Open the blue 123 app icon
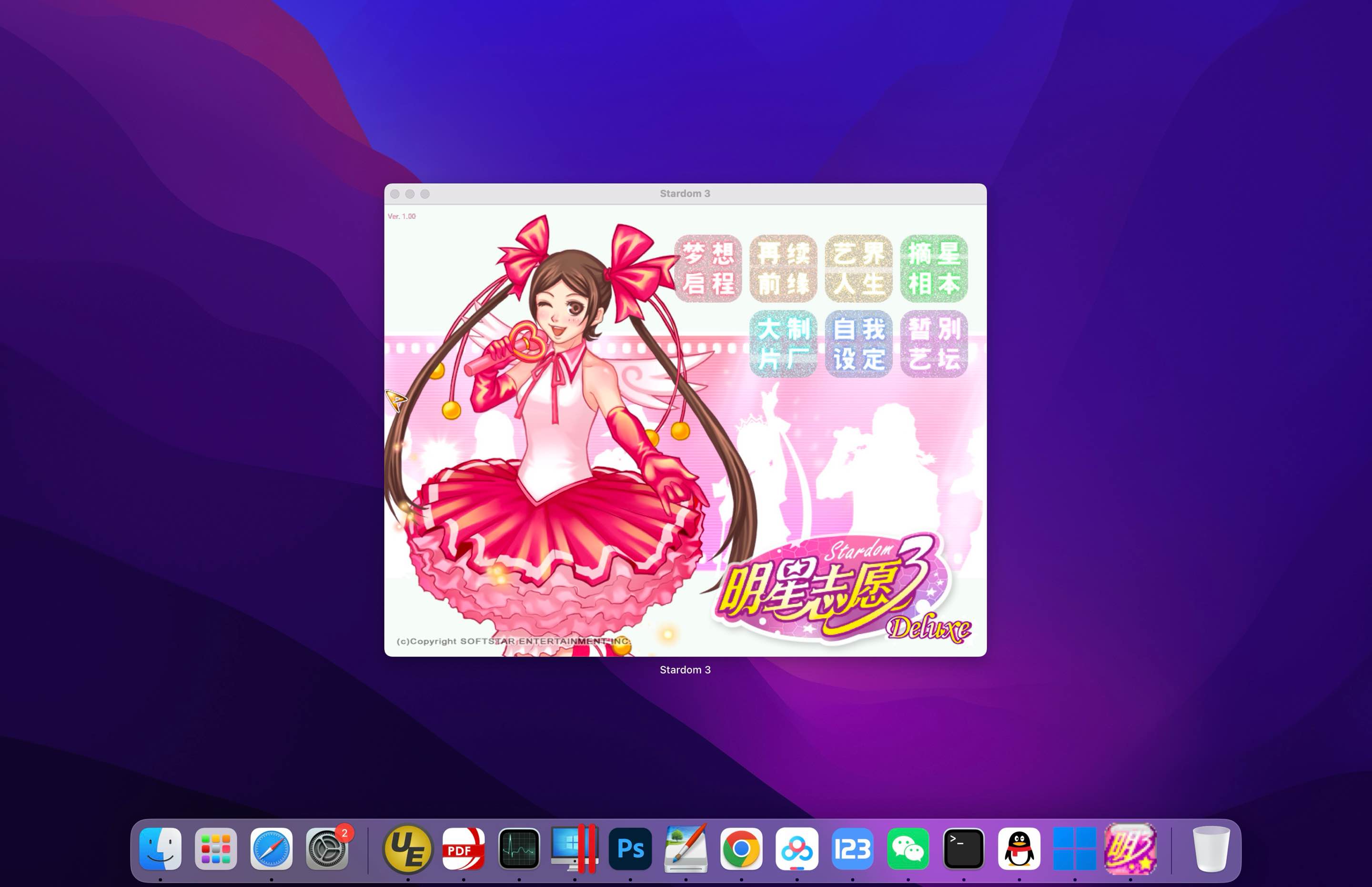 click(x=852, y=849)
